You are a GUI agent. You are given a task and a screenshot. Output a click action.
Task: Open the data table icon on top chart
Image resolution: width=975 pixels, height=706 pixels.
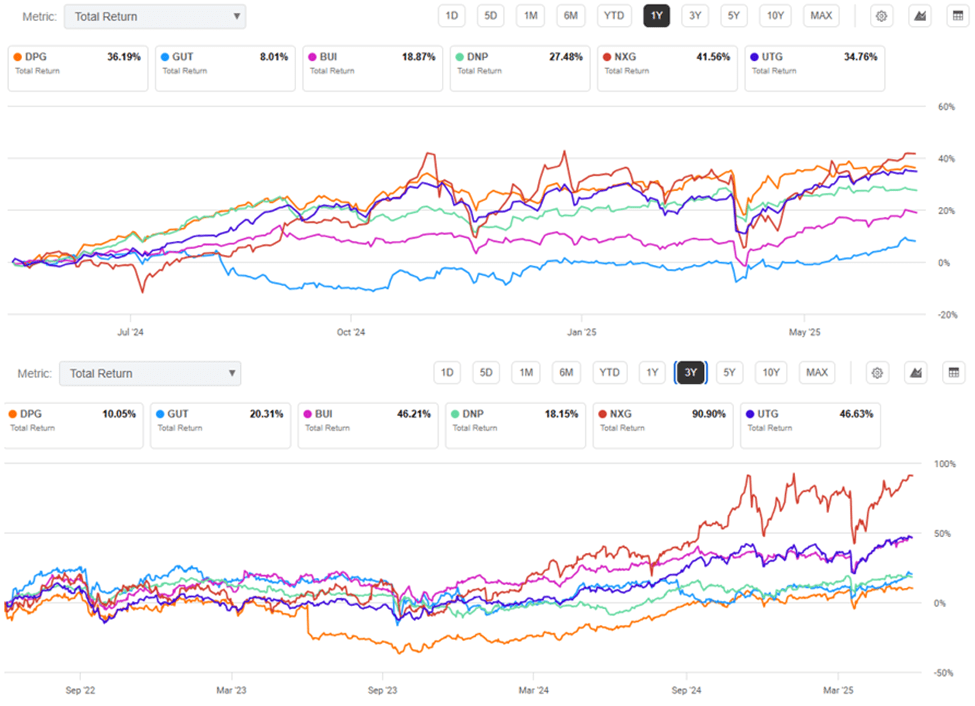[960, 16]
